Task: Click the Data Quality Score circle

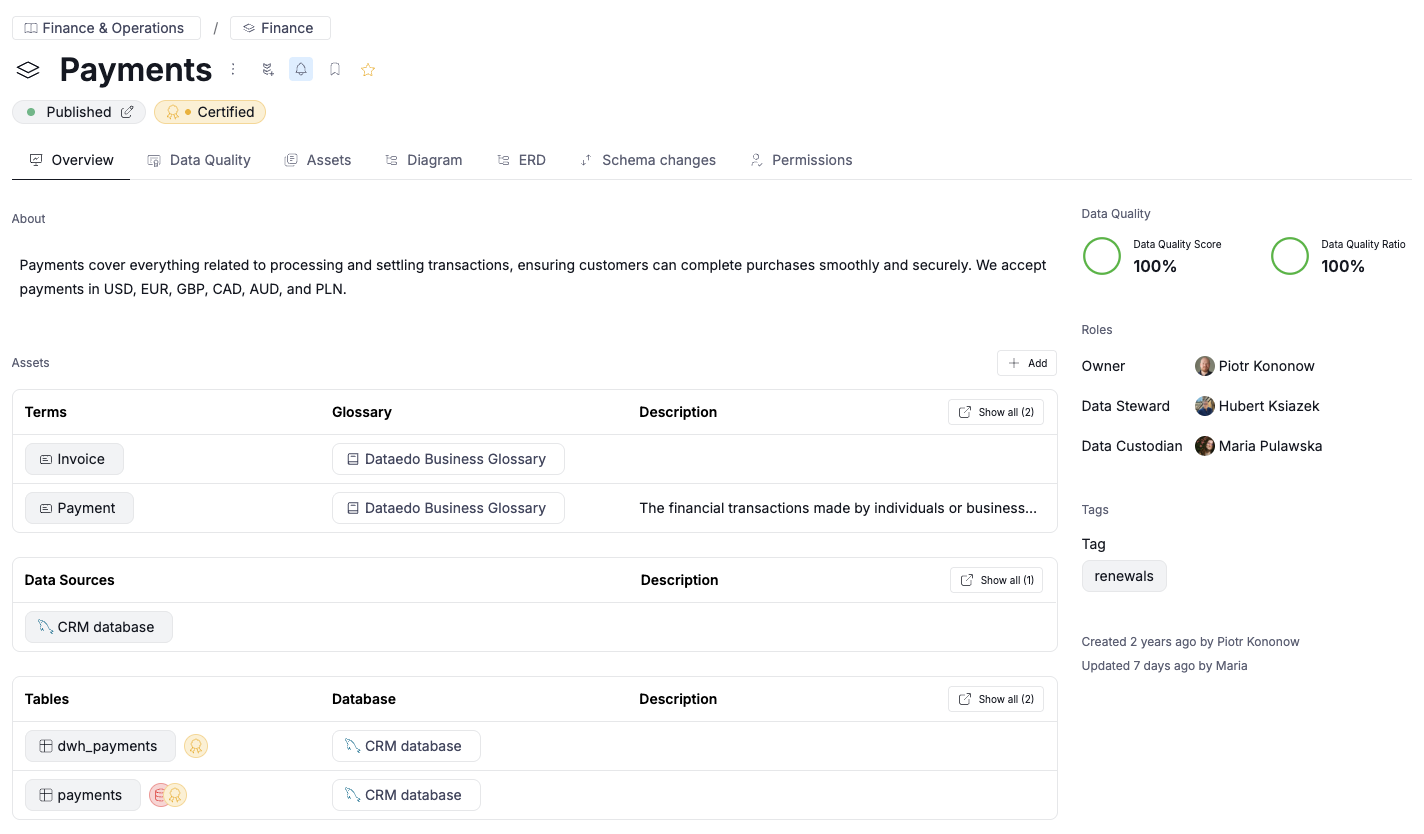Action: pos(1102,256)
